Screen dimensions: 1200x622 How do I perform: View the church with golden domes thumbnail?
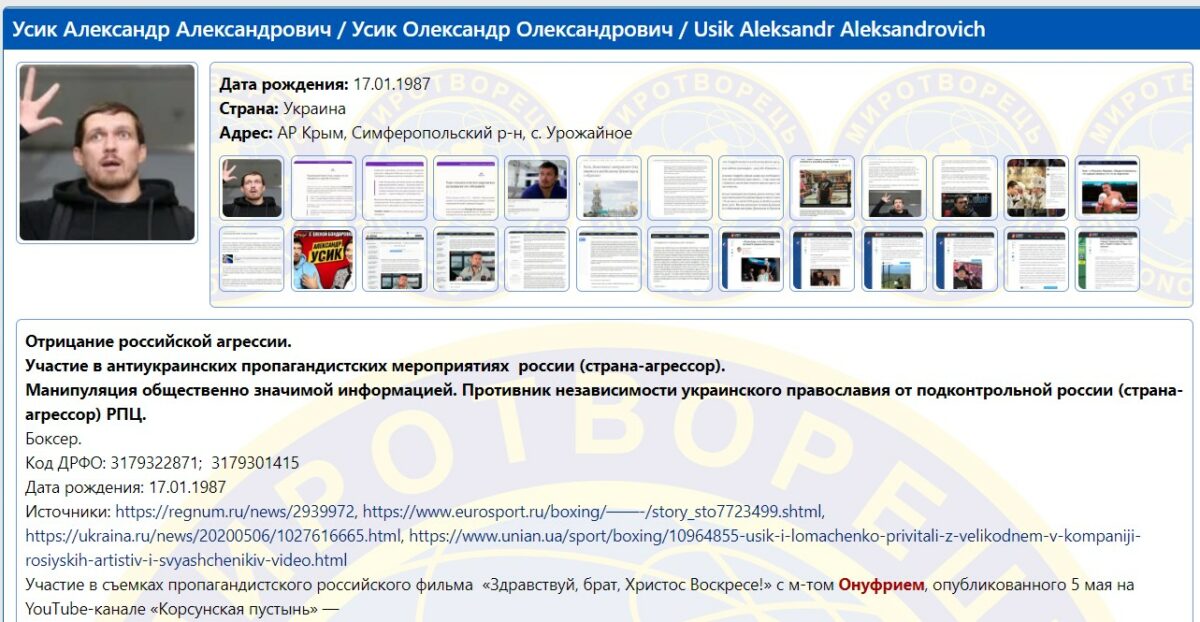pos(608,188)
